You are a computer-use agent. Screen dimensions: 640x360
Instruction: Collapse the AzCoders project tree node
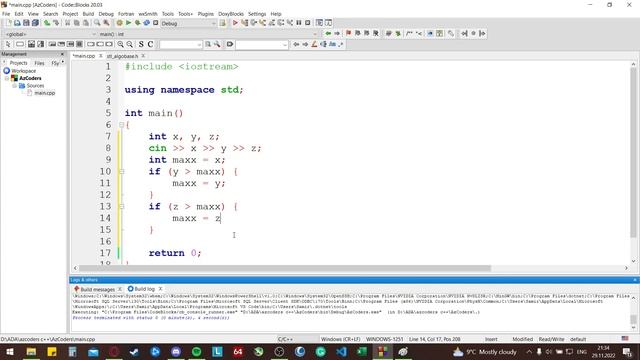7,78
